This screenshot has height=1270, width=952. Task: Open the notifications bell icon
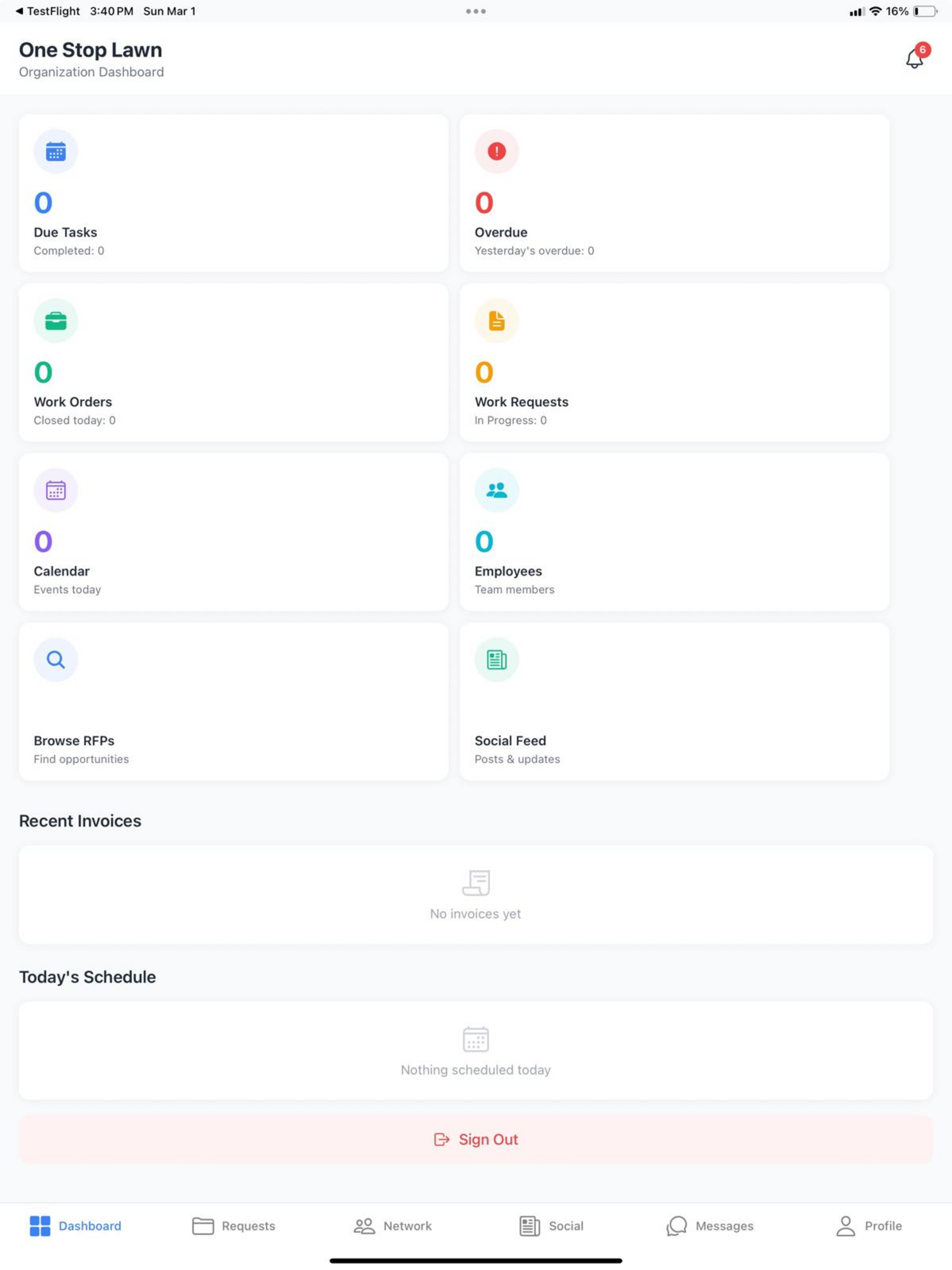pyautogui.click(x=914, y=59)
